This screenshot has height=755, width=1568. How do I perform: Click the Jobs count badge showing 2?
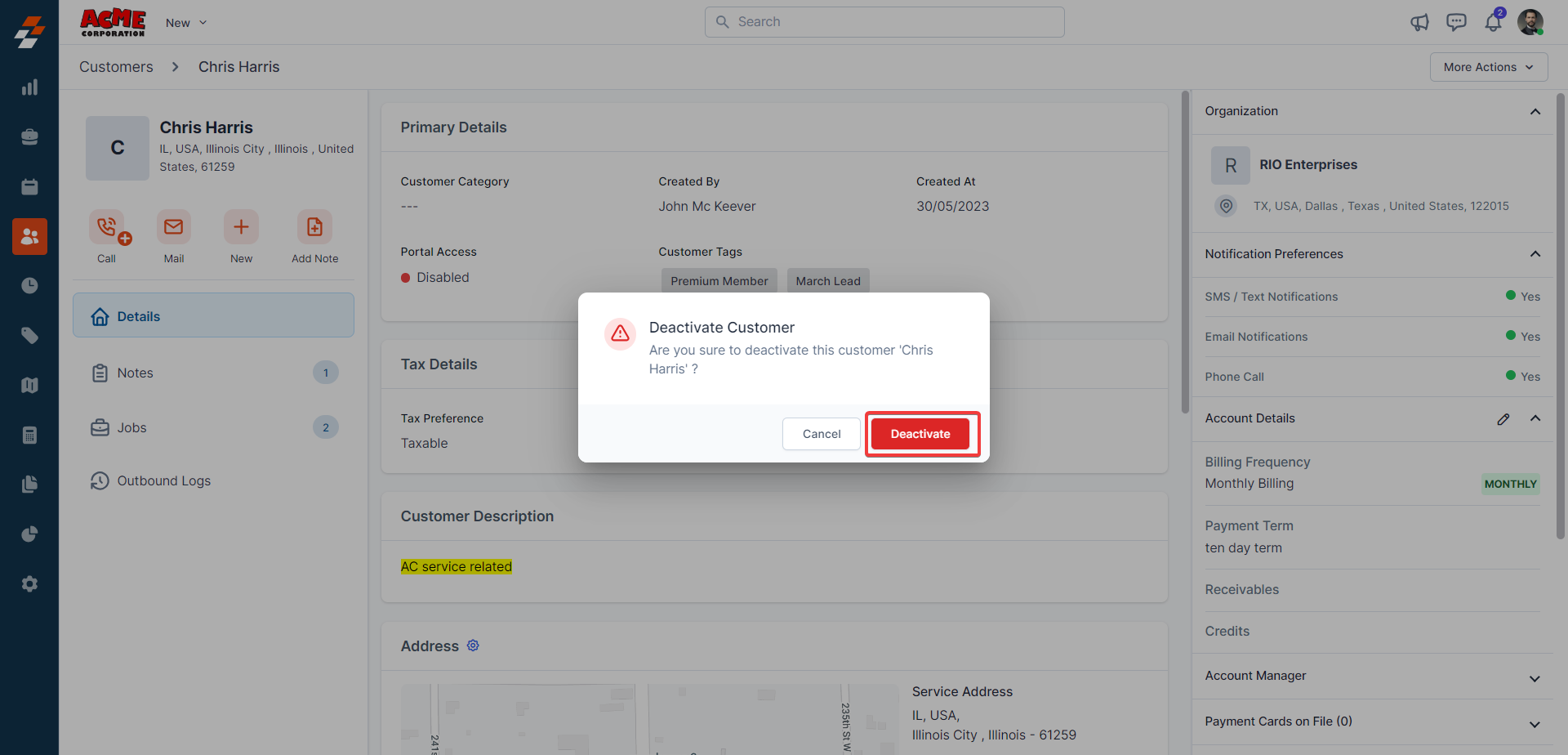point(326,427)
